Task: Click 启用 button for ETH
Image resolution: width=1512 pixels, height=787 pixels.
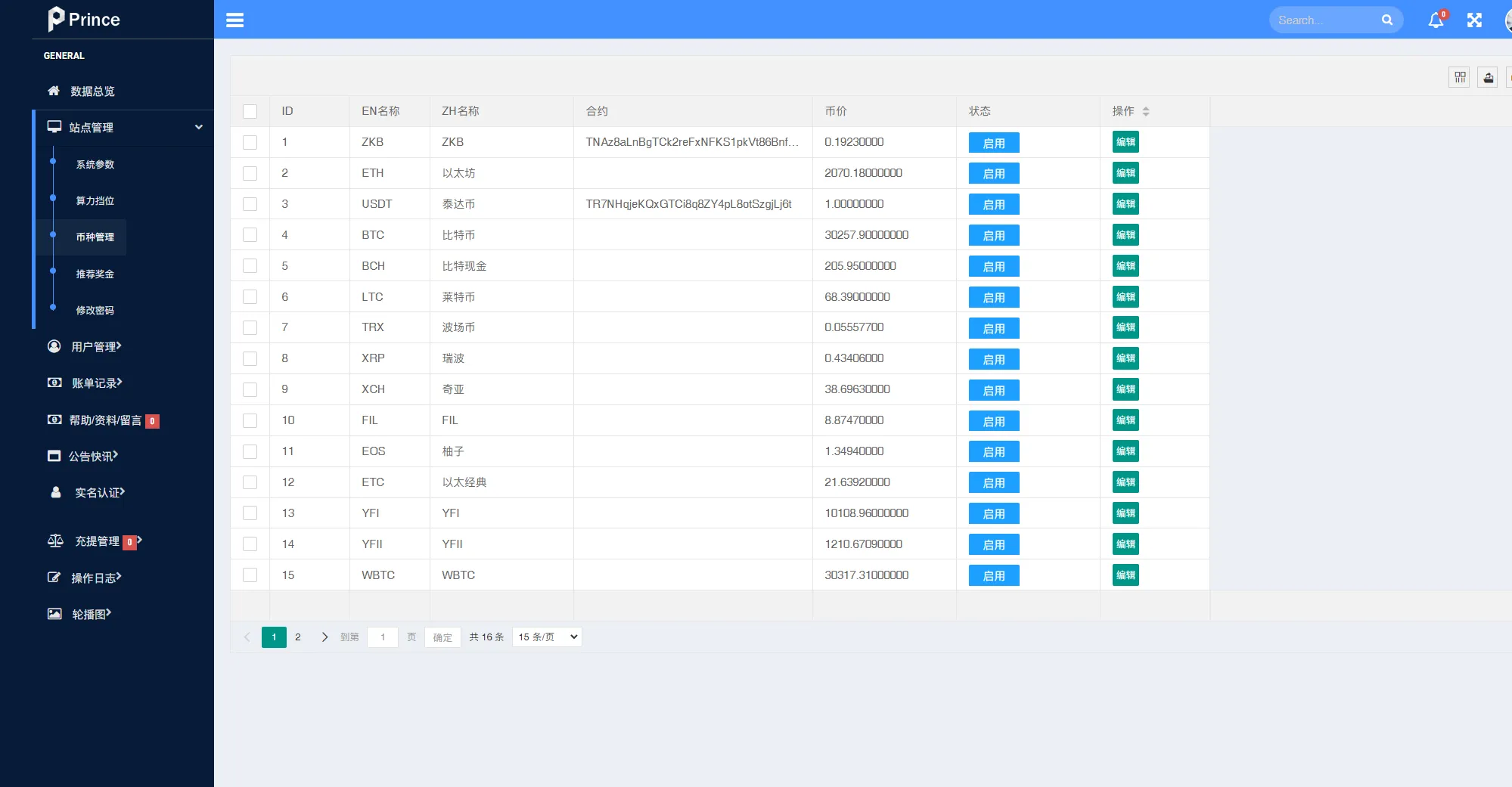Action: (x=993, y=172)
